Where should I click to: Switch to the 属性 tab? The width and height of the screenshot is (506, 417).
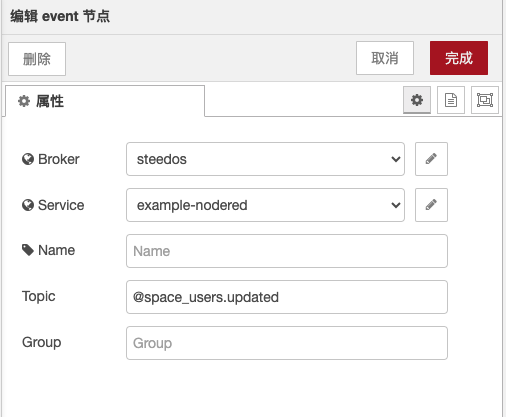point(105,101)
